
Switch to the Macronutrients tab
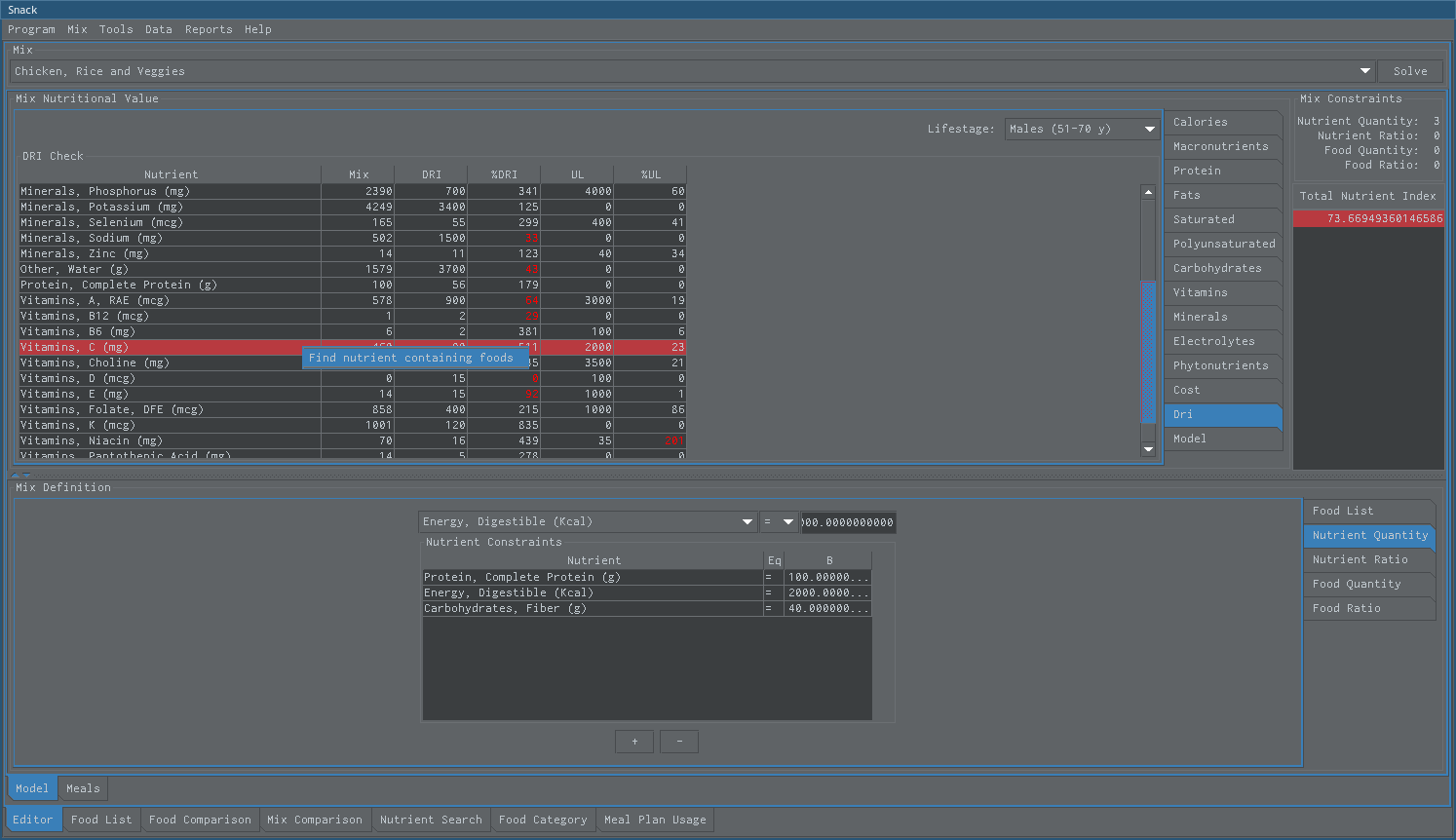tap(1223, 146)
